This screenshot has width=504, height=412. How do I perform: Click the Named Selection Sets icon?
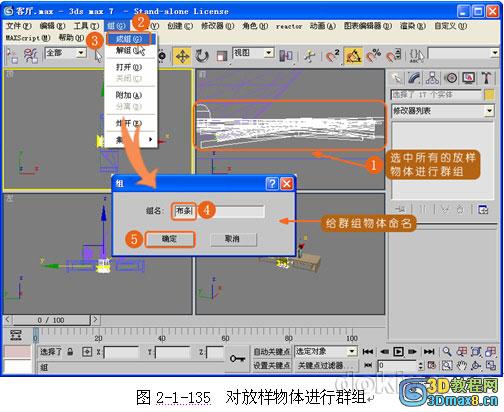[416, 56]
